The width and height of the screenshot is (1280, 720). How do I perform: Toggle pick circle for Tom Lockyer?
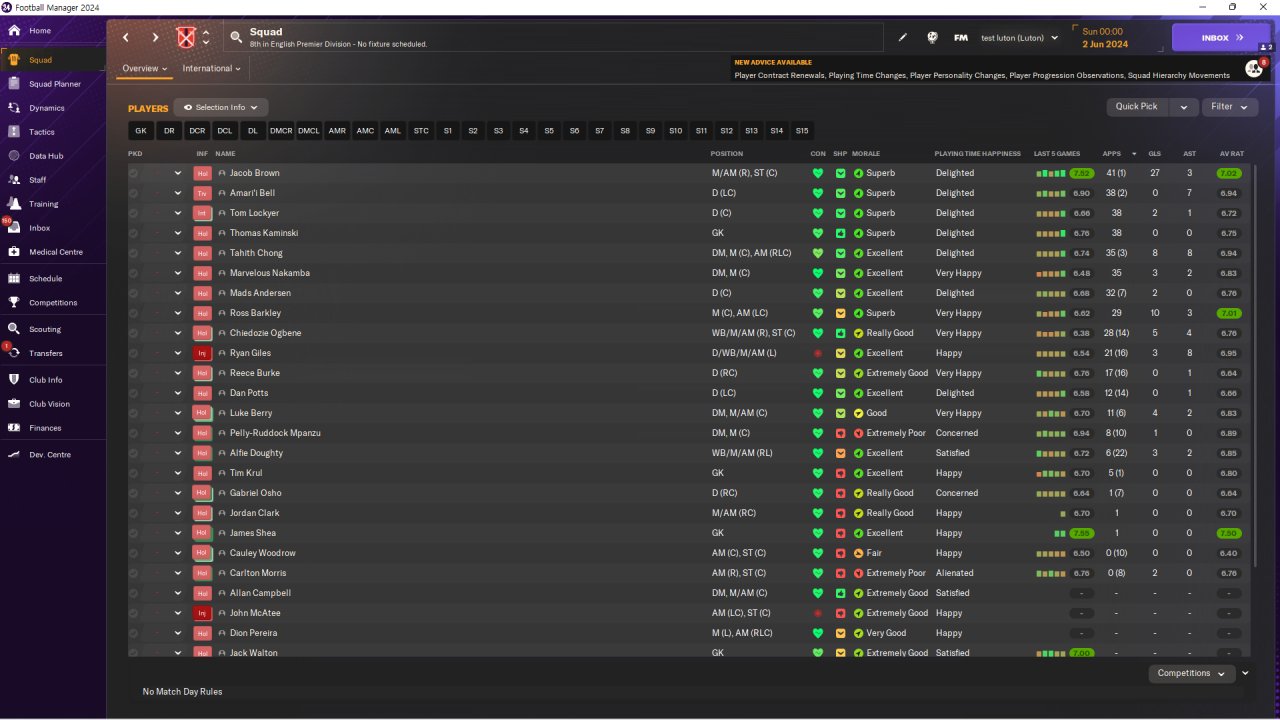pyautogui.click(x=134, y=213)
